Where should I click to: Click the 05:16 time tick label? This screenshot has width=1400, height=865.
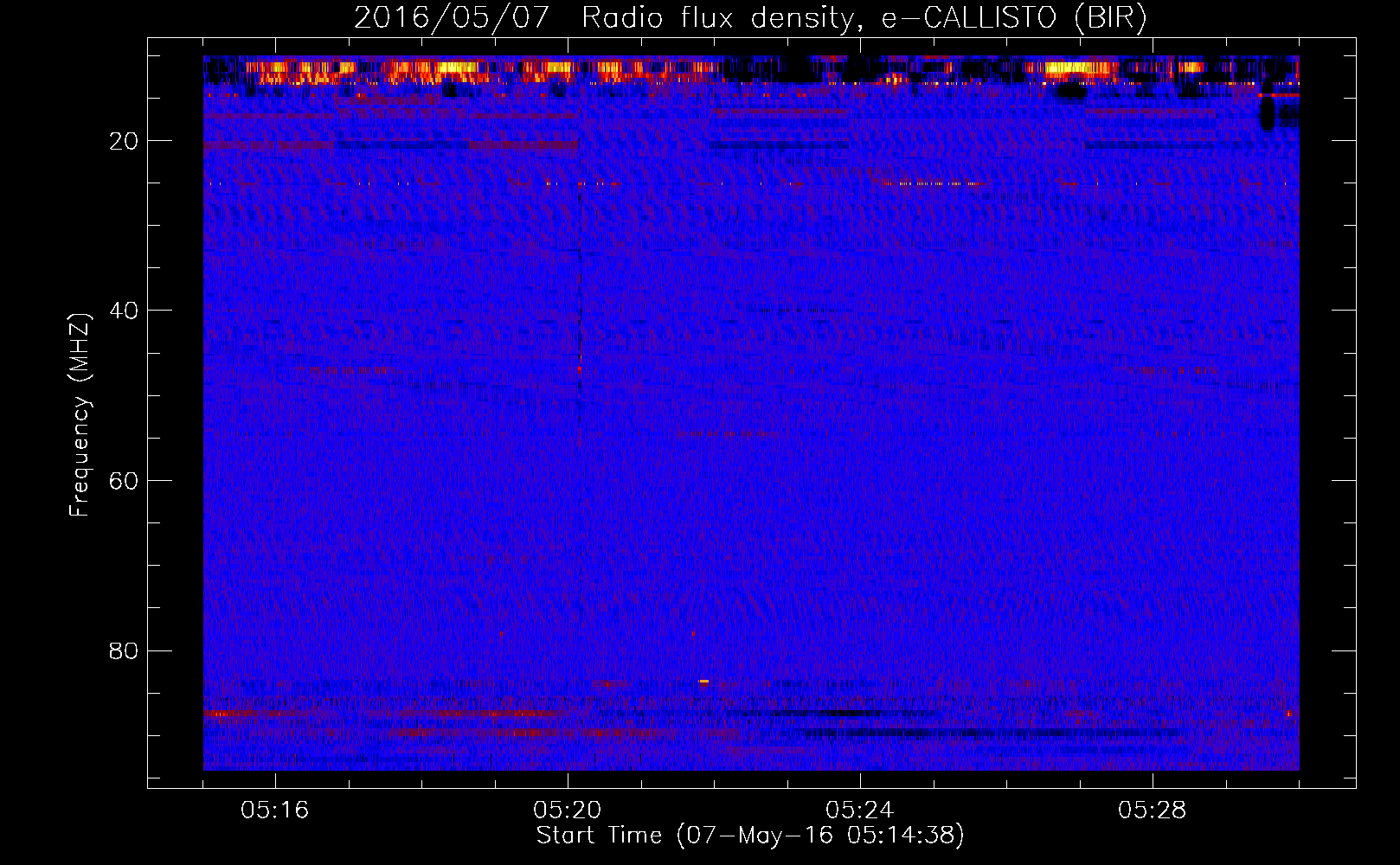275,811
